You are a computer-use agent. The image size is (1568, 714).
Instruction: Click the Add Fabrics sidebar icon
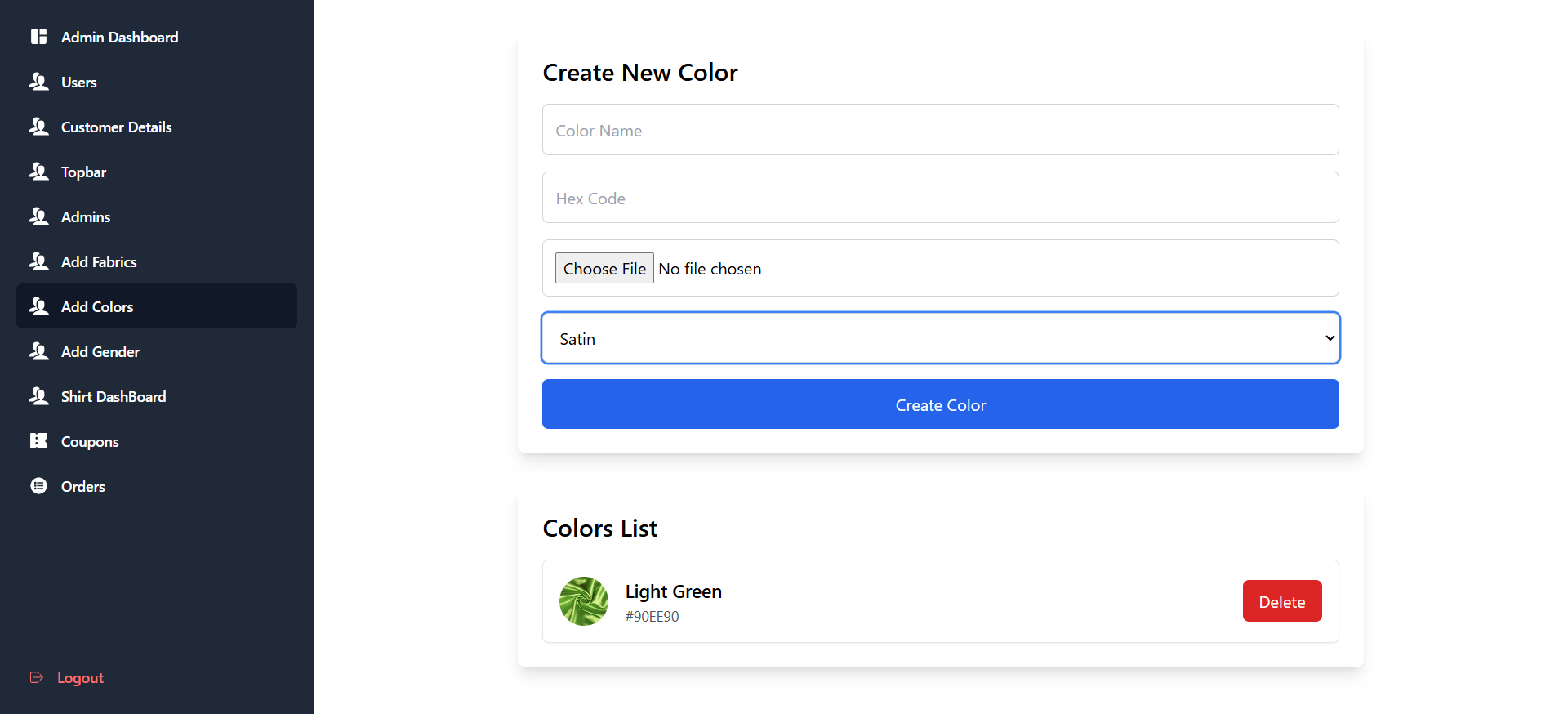(38, 261)
